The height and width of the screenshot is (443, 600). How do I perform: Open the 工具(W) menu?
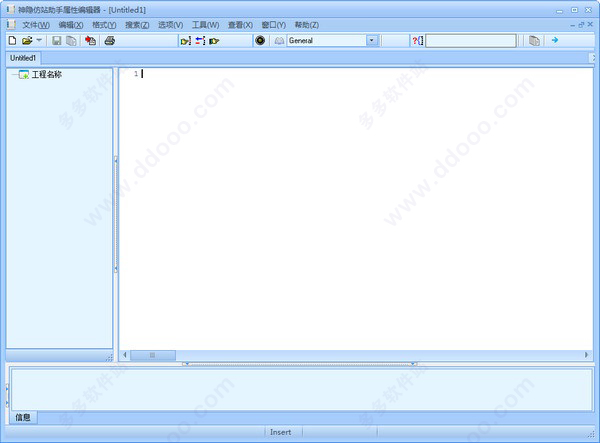click(205, 24)
